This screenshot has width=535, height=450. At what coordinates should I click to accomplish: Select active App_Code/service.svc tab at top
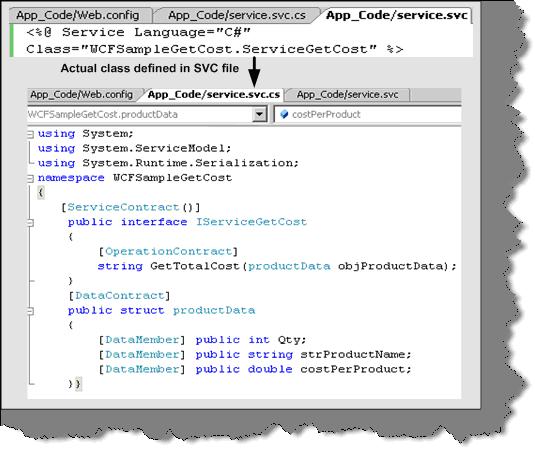[x=396, y=15]
